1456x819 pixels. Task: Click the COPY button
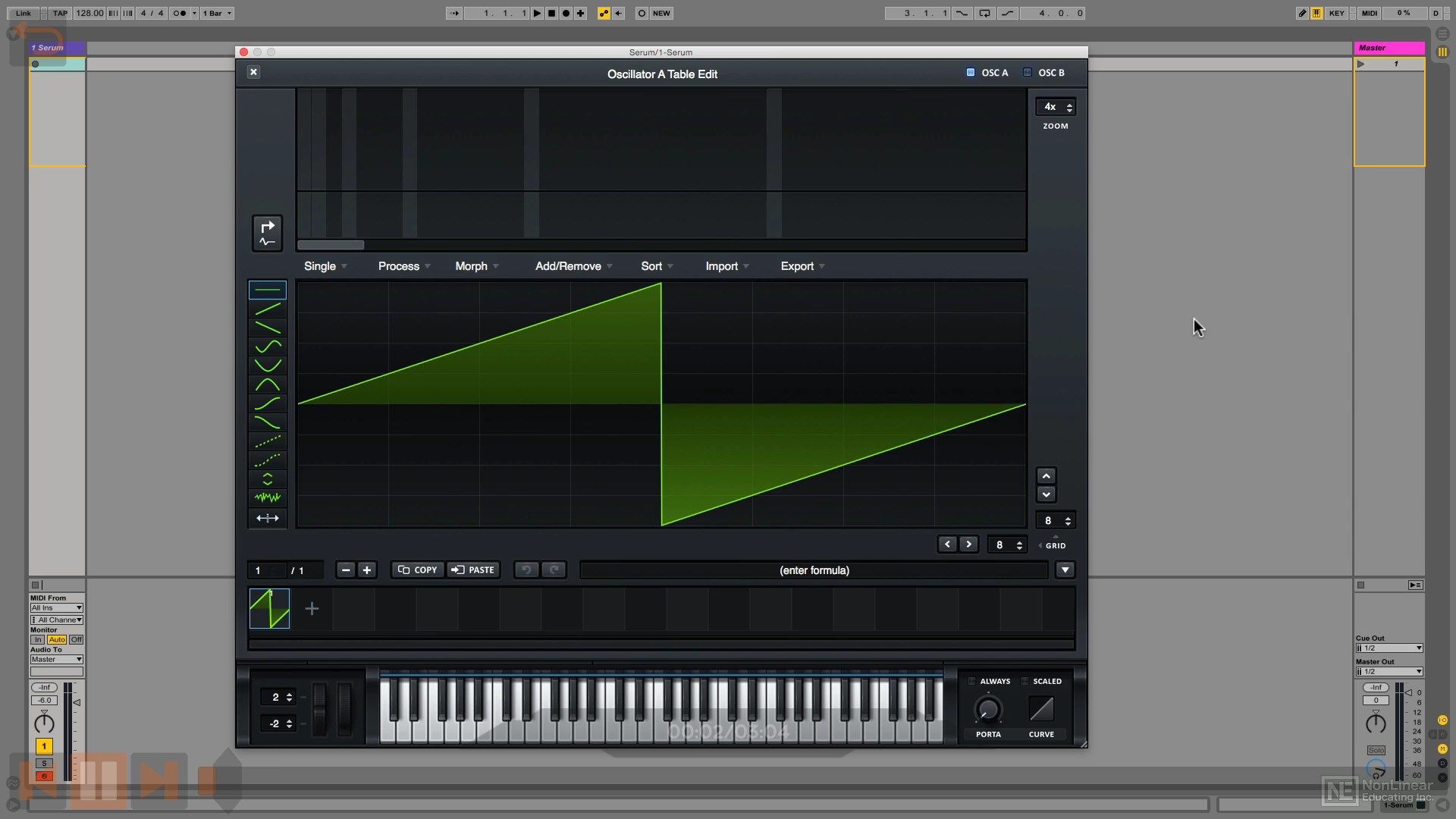coord(418,570)
